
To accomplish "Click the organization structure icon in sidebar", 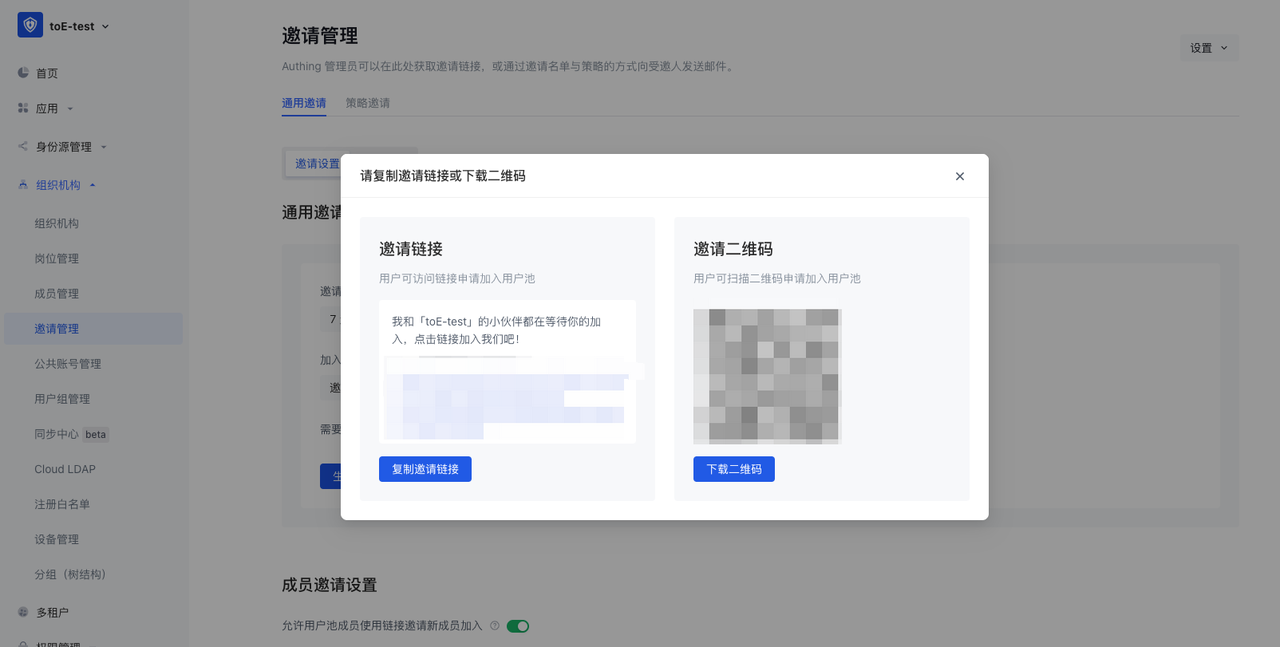I will (x=23, y=185).
